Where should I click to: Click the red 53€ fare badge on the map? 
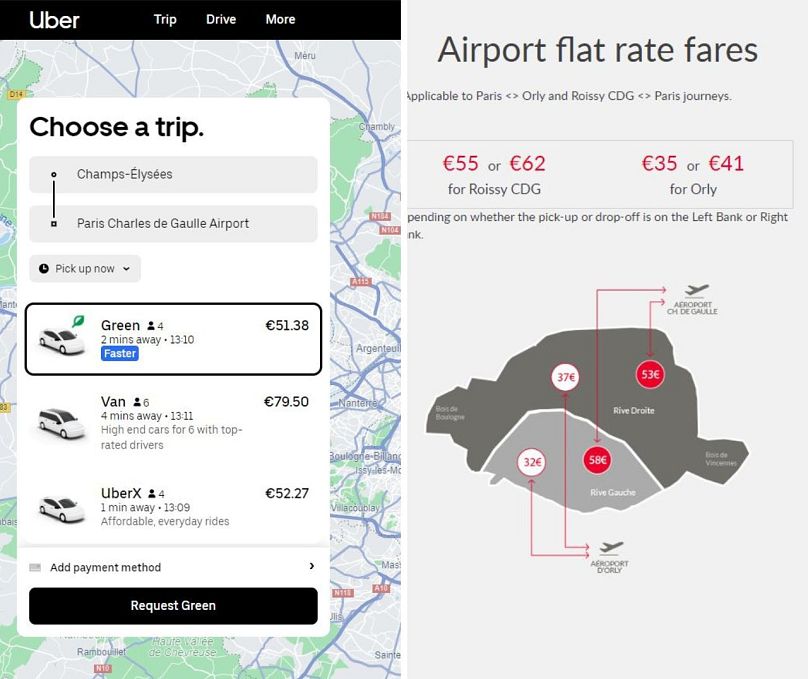pyautogui.click(x=649, y=375)
